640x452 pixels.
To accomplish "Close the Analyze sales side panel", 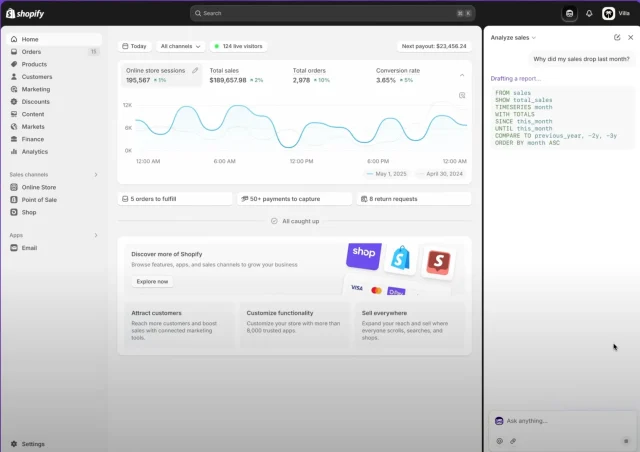I will [631, 38].
